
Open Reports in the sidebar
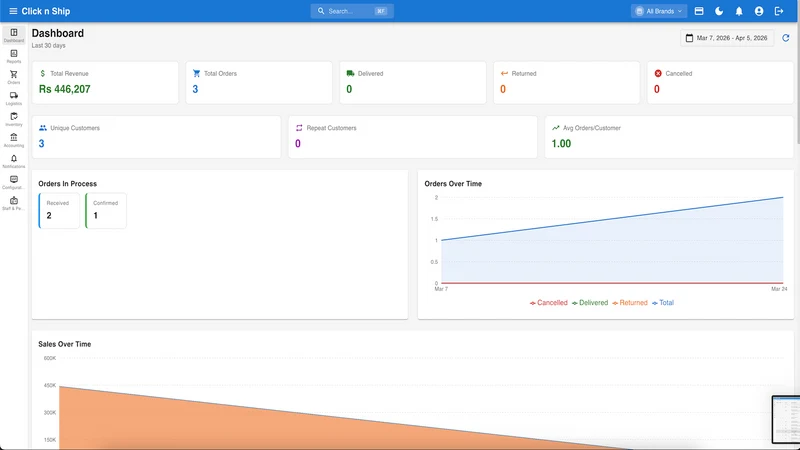[14, 56]
